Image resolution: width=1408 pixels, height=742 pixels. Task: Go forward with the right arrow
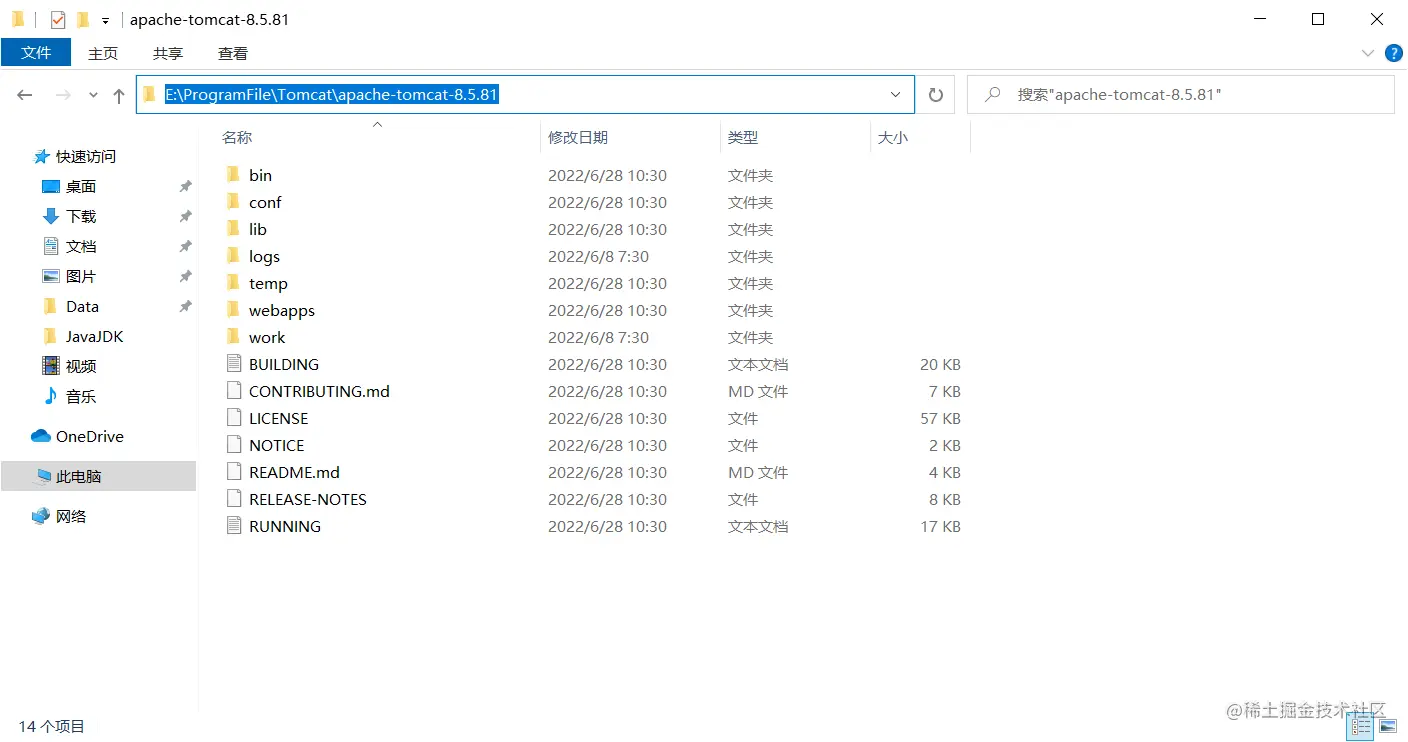[x=63, y=95]
